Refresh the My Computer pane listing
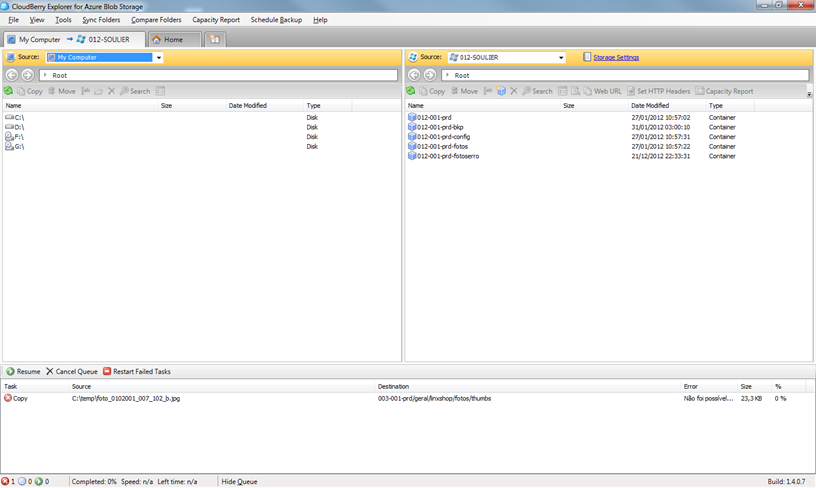 (x=8, y=91)
